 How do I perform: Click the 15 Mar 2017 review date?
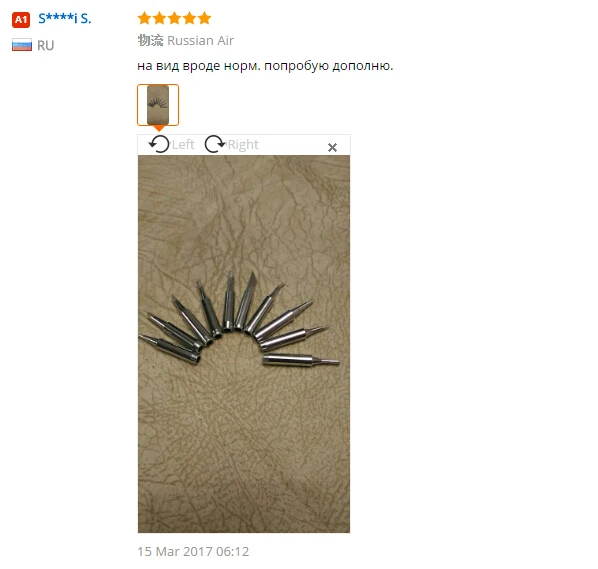pos(193,551)
